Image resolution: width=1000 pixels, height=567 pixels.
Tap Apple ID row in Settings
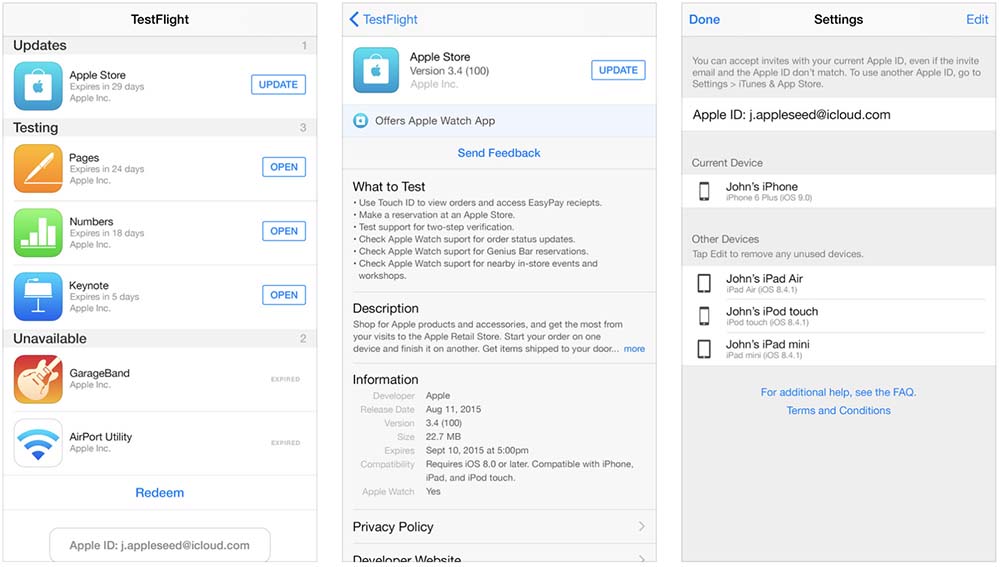838,115
